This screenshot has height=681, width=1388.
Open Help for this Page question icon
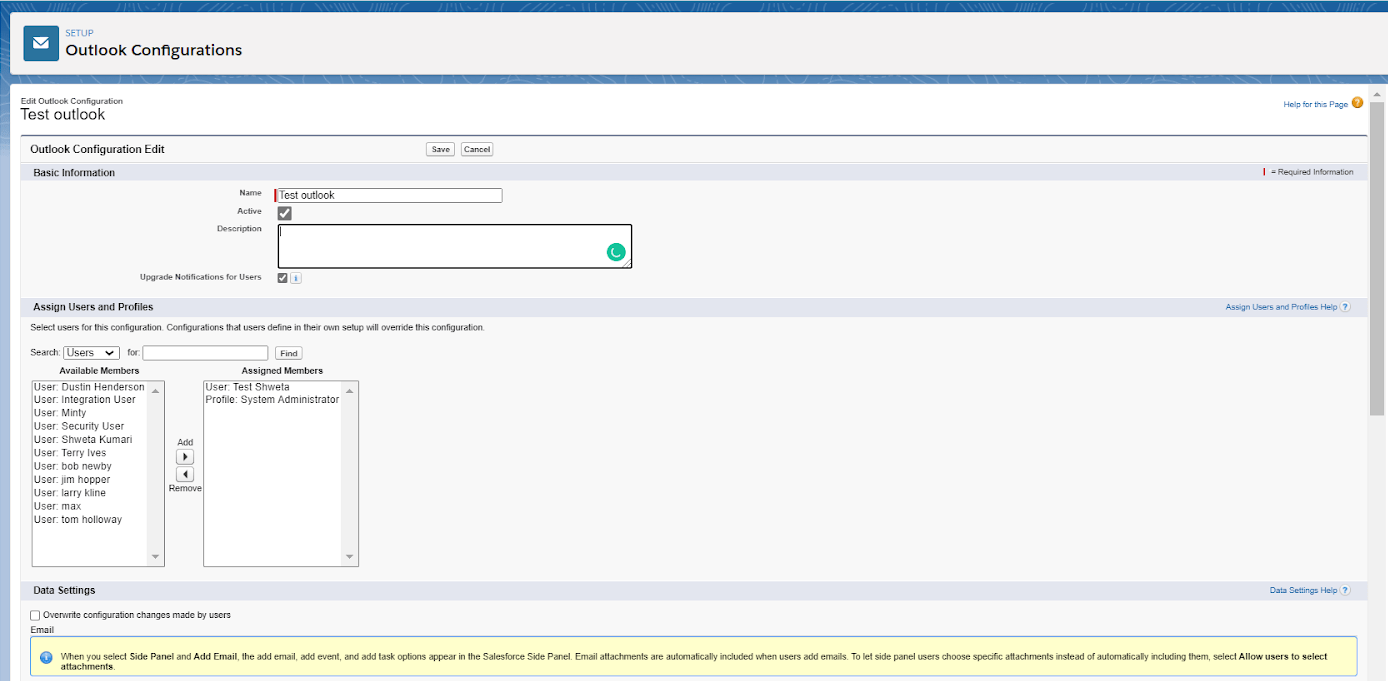tap(1357, 103)
